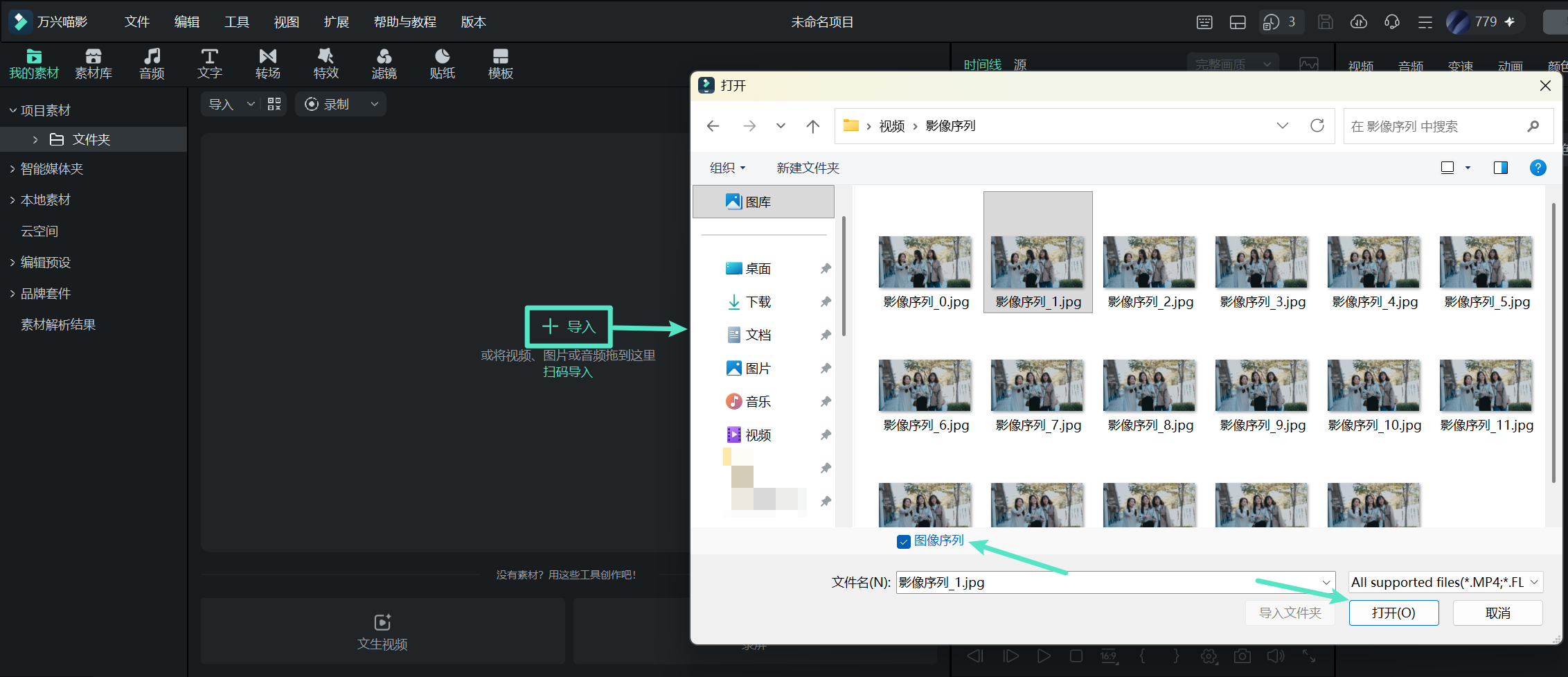Expand the 文件夹 tree node
The width and height of the screenshot is (1568, 677).
pos(35,139)
